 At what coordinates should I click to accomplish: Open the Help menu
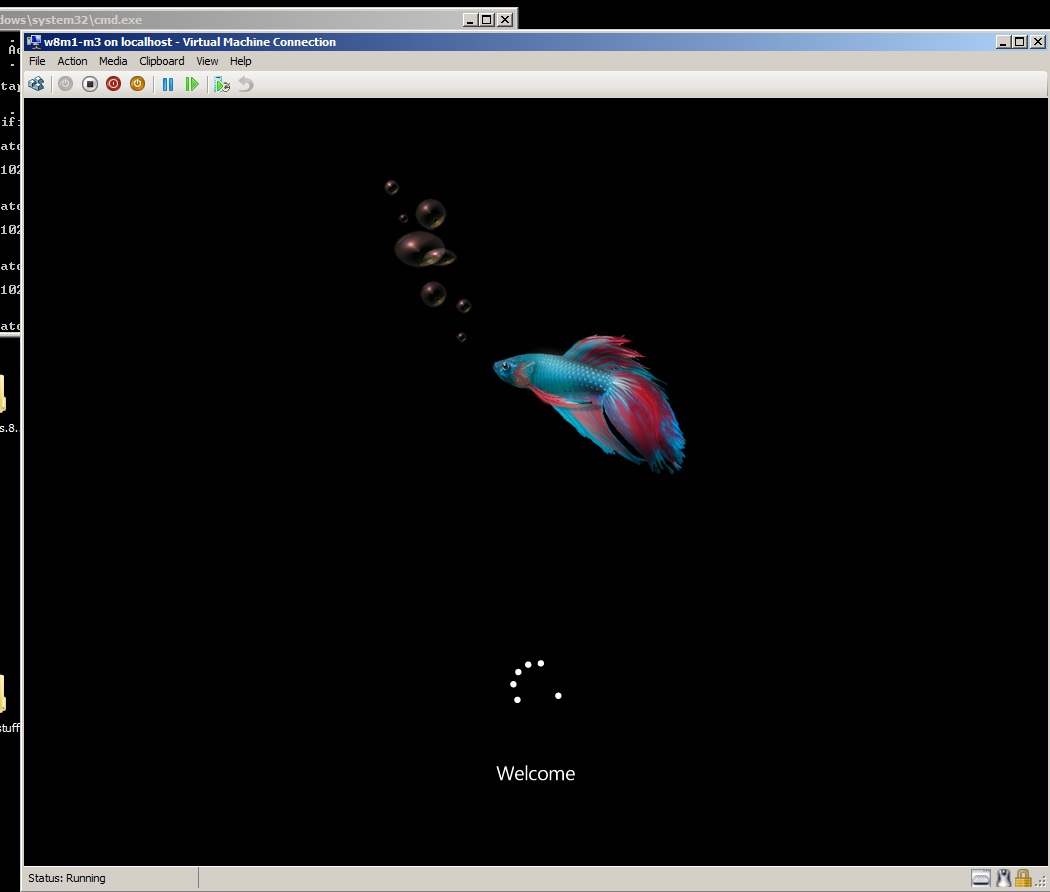point(240,61)
